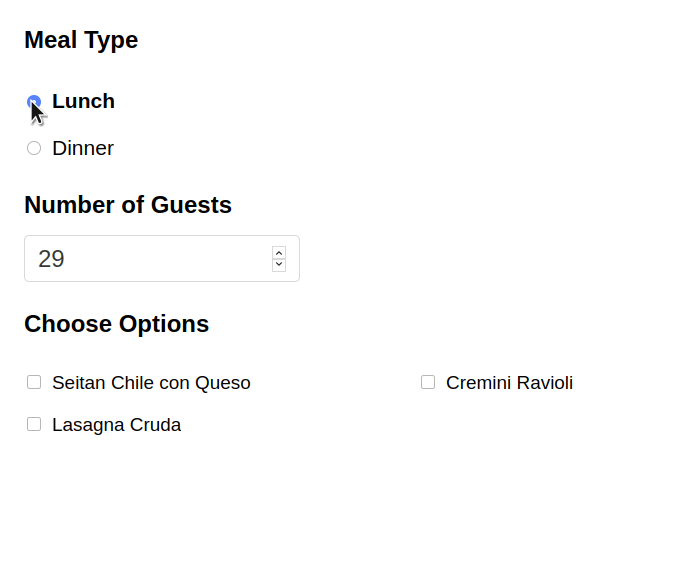Screen dimensions: 689x581
Task: Click the Lasagna Cruda label text
Action: (116, 425)
